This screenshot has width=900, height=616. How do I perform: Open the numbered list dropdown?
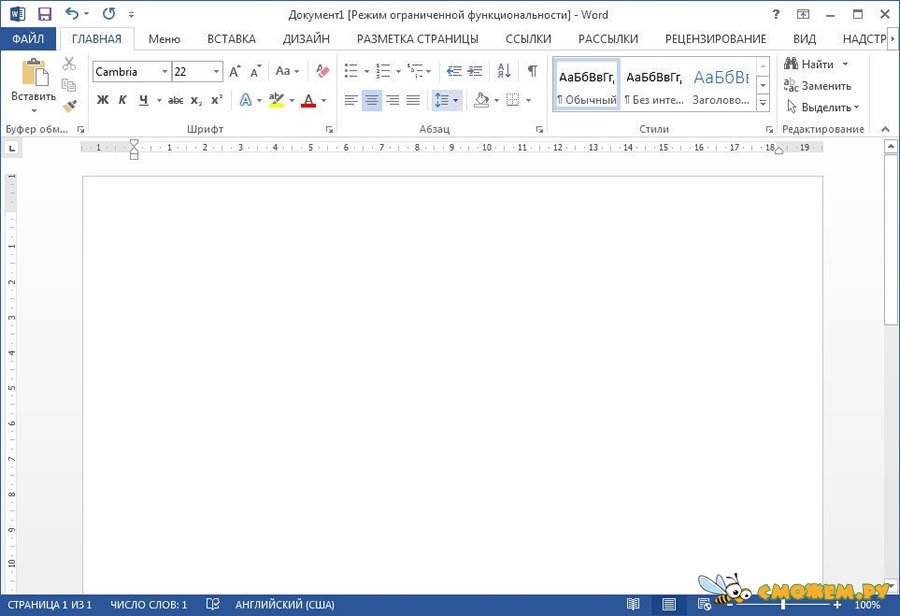(398, 72)
